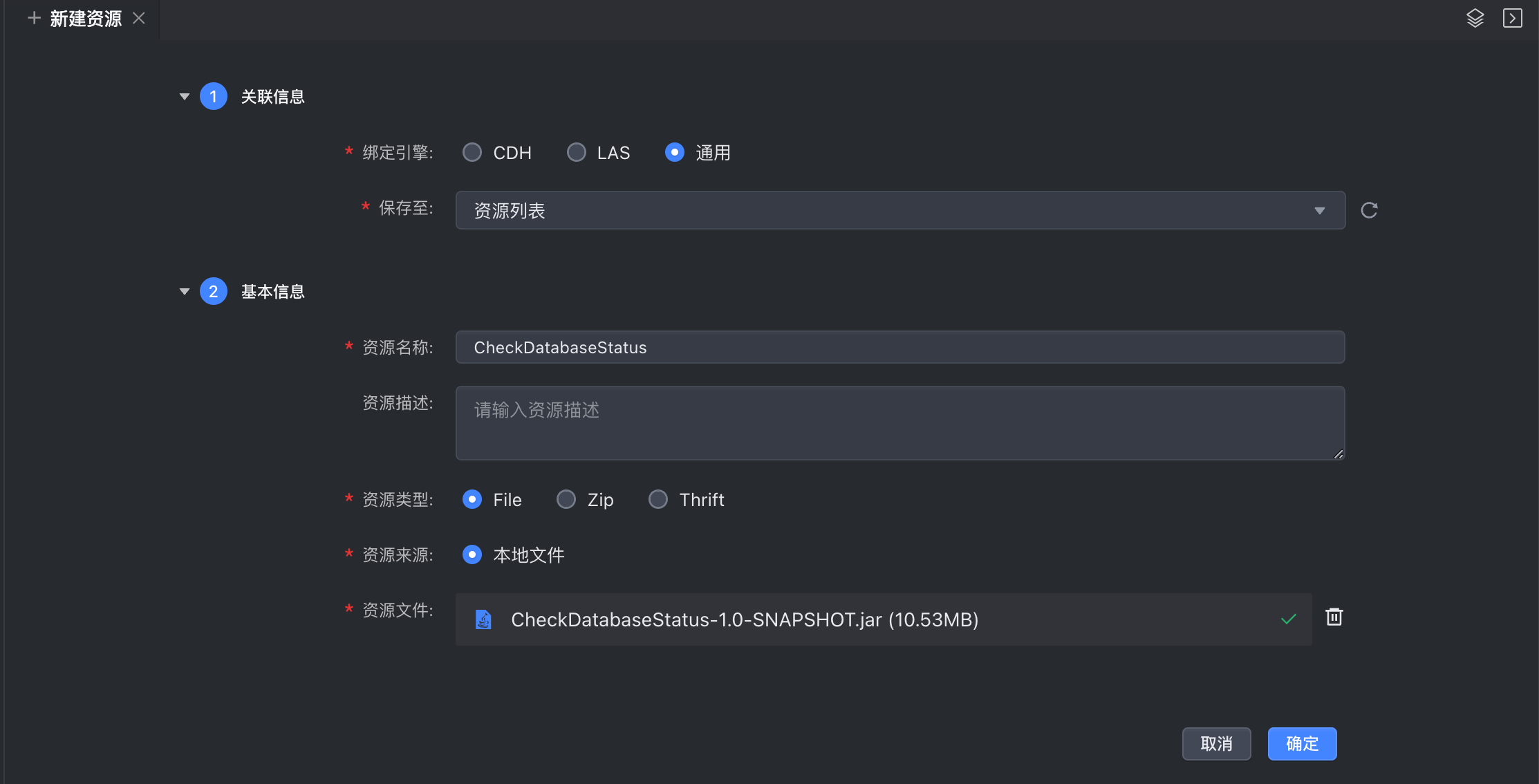Click the CheckDatabaseStatus name field

899,347
